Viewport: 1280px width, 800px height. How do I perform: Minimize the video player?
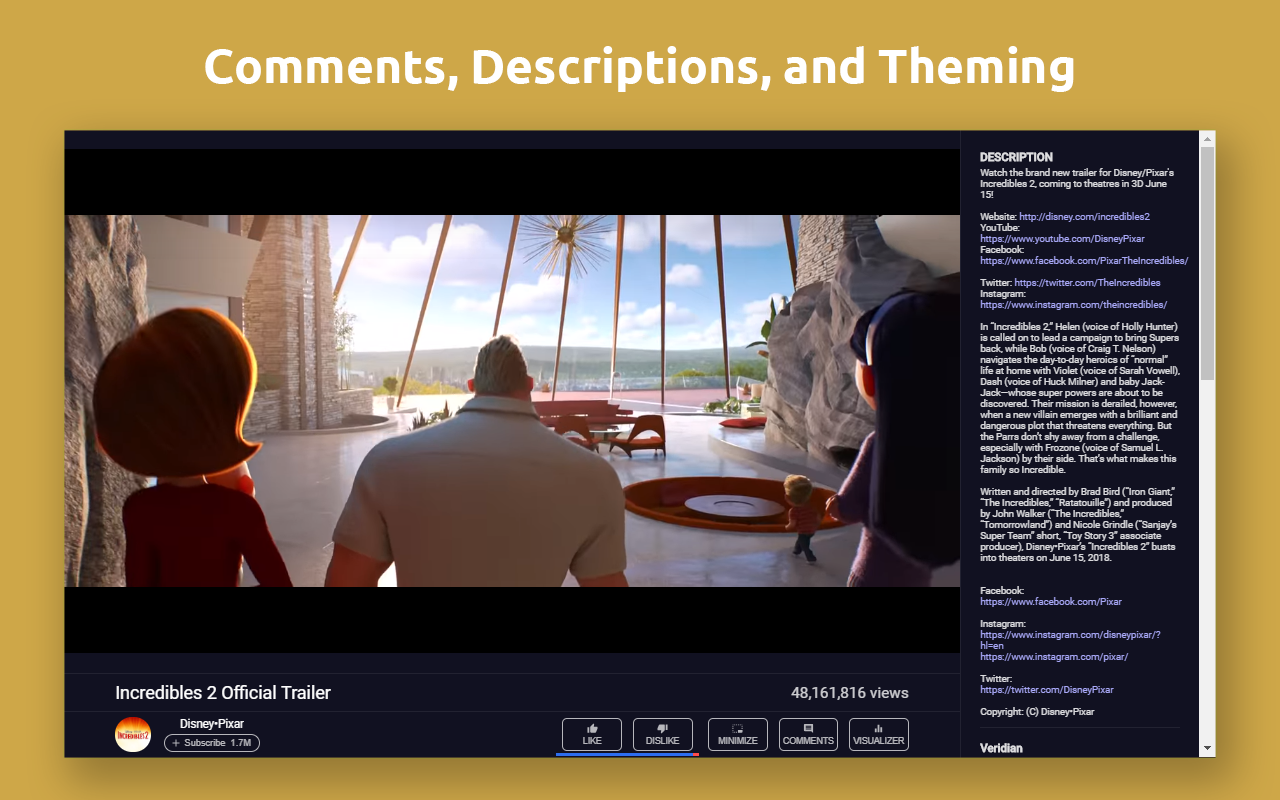click(738, 734)
